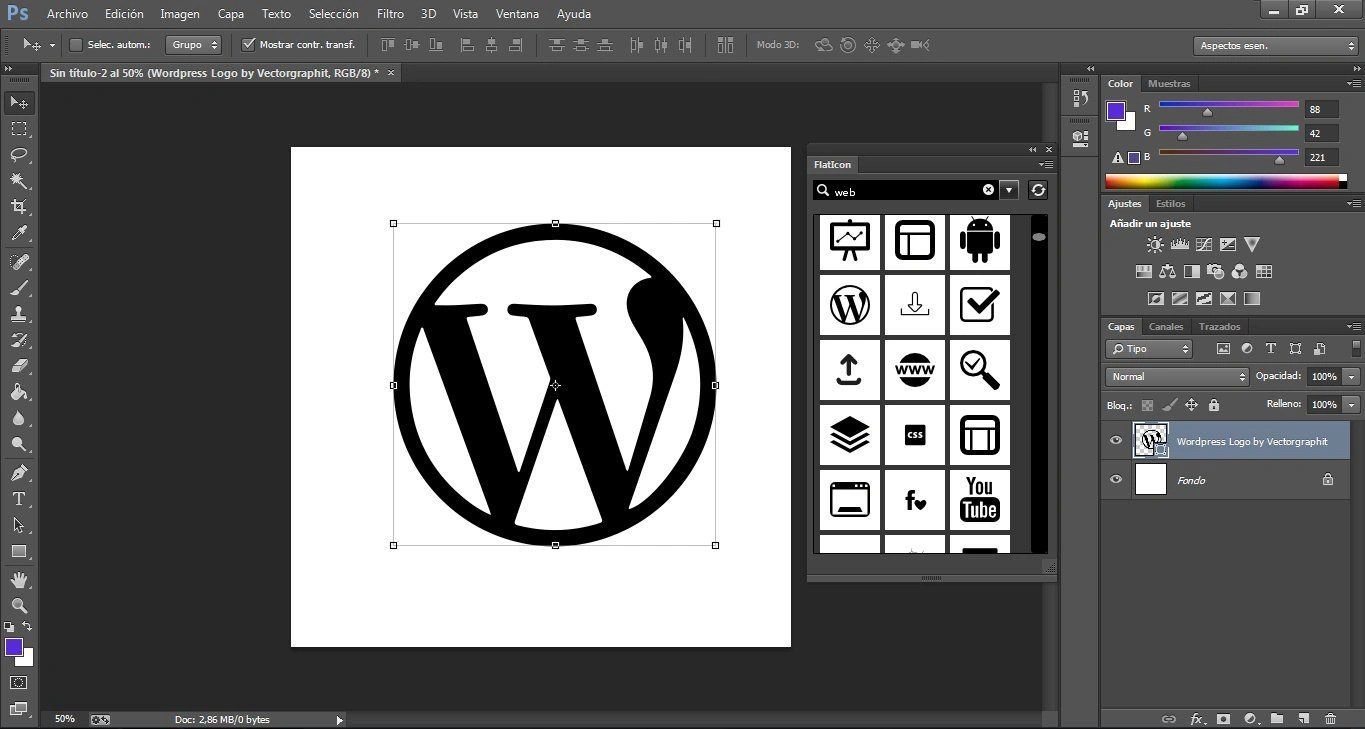1365x729 pixels.
Task: Add a Levels adjustment
Action: tap(1180, 244)
